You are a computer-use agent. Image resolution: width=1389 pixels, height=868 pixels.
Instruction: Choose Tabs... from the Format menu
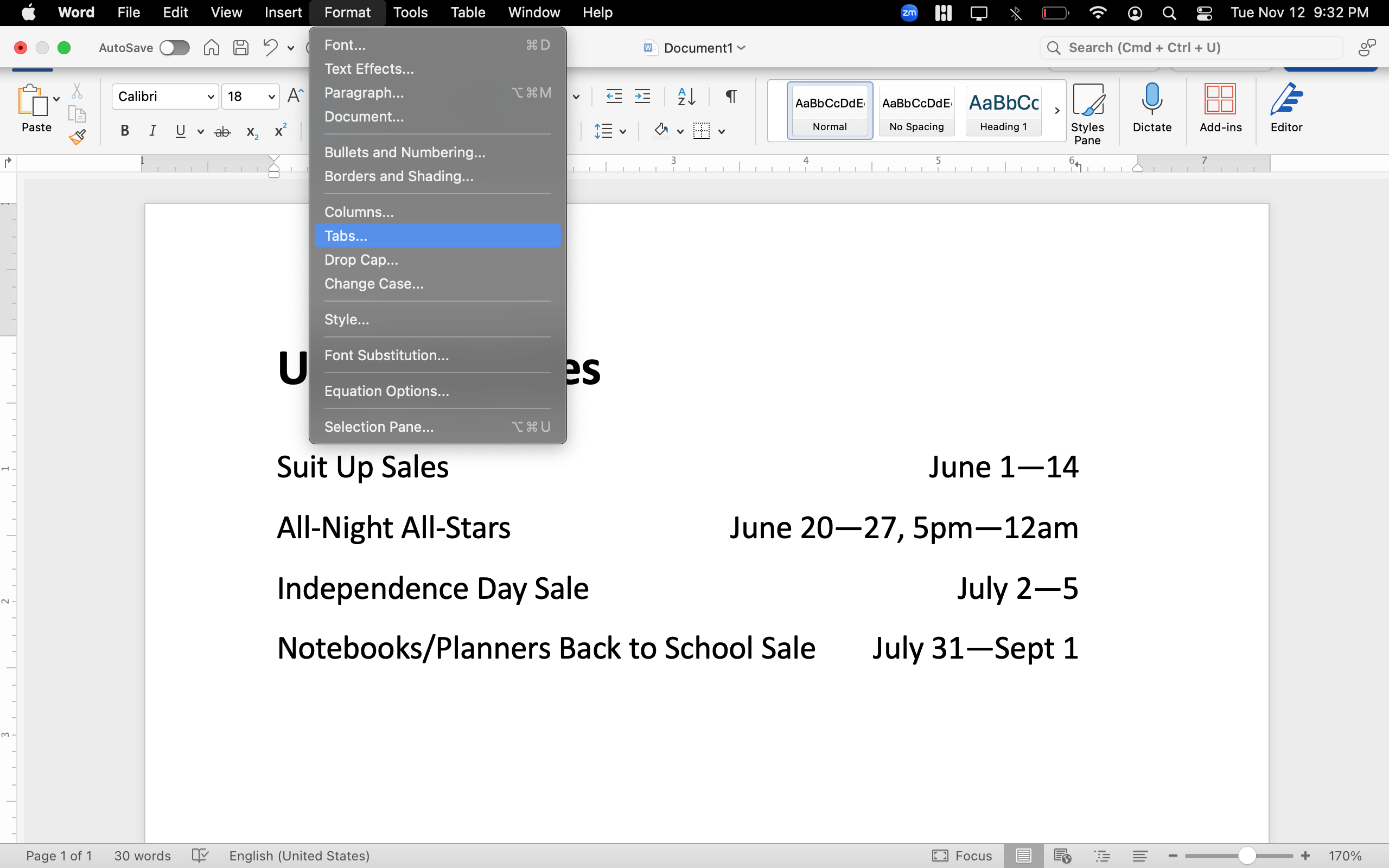point(437,236)
